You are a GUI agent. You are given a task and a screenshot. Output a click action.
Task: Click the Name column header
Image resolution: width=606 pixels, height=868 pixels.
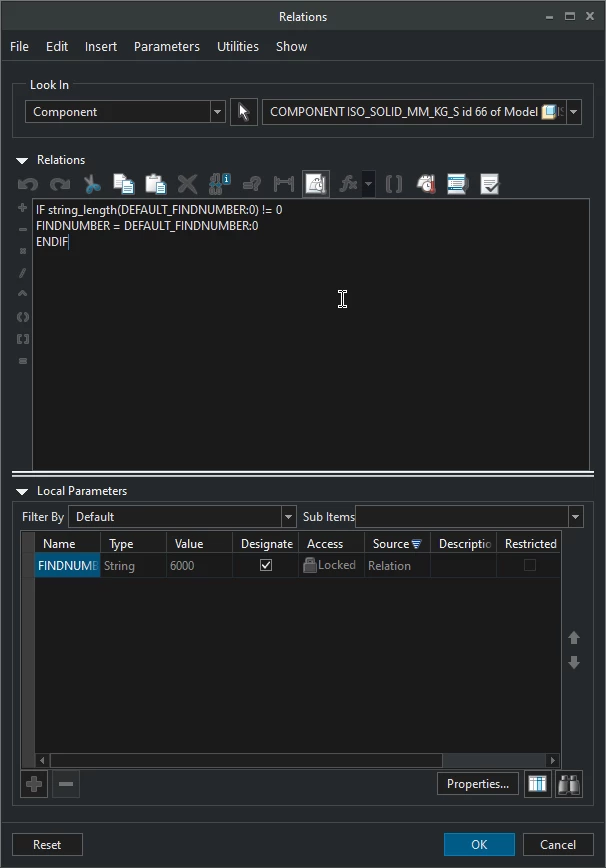click(67, 544)
